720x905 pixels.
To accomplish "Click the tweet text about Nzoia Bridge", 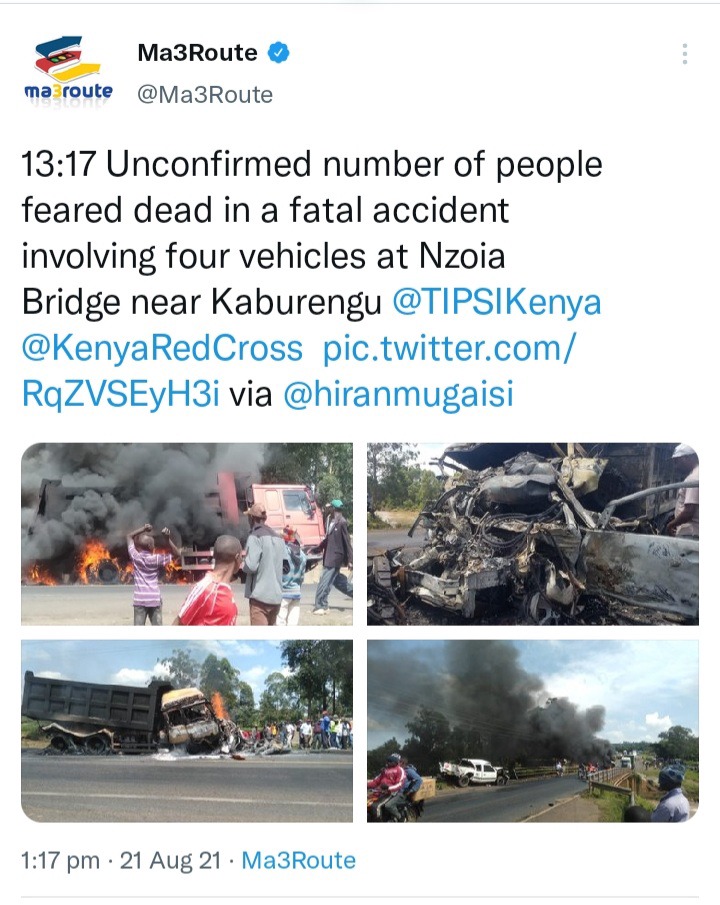I will [x=312, y=233].
